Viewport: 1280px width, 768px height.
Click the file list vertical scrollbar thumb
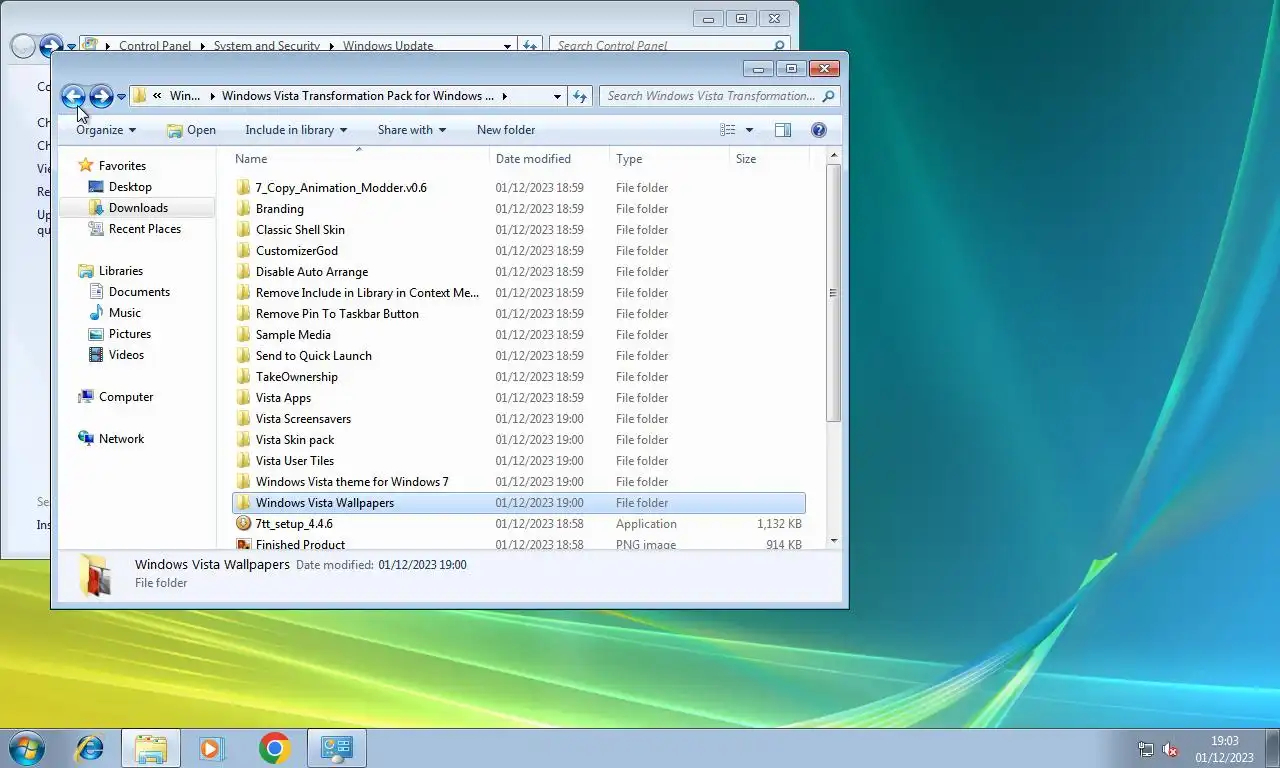click(x=833, y=293)
